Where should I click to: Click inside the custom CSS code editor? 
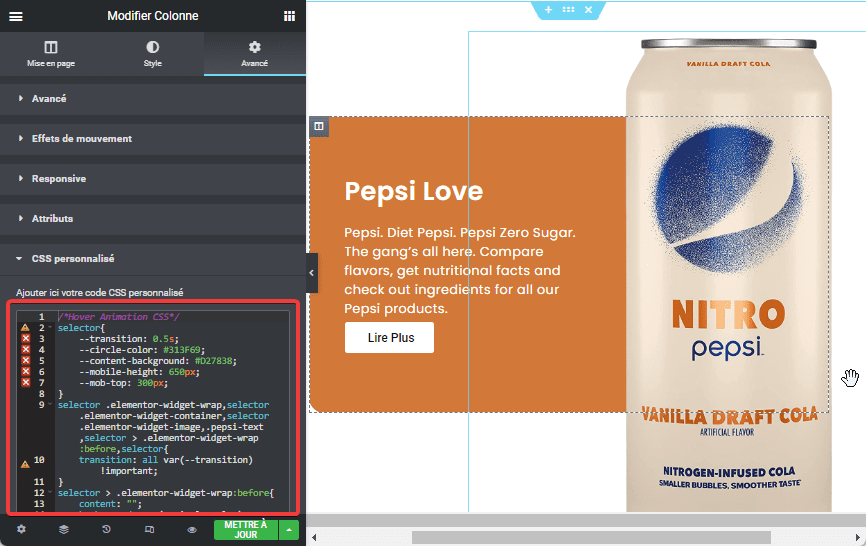coord(152,411)
